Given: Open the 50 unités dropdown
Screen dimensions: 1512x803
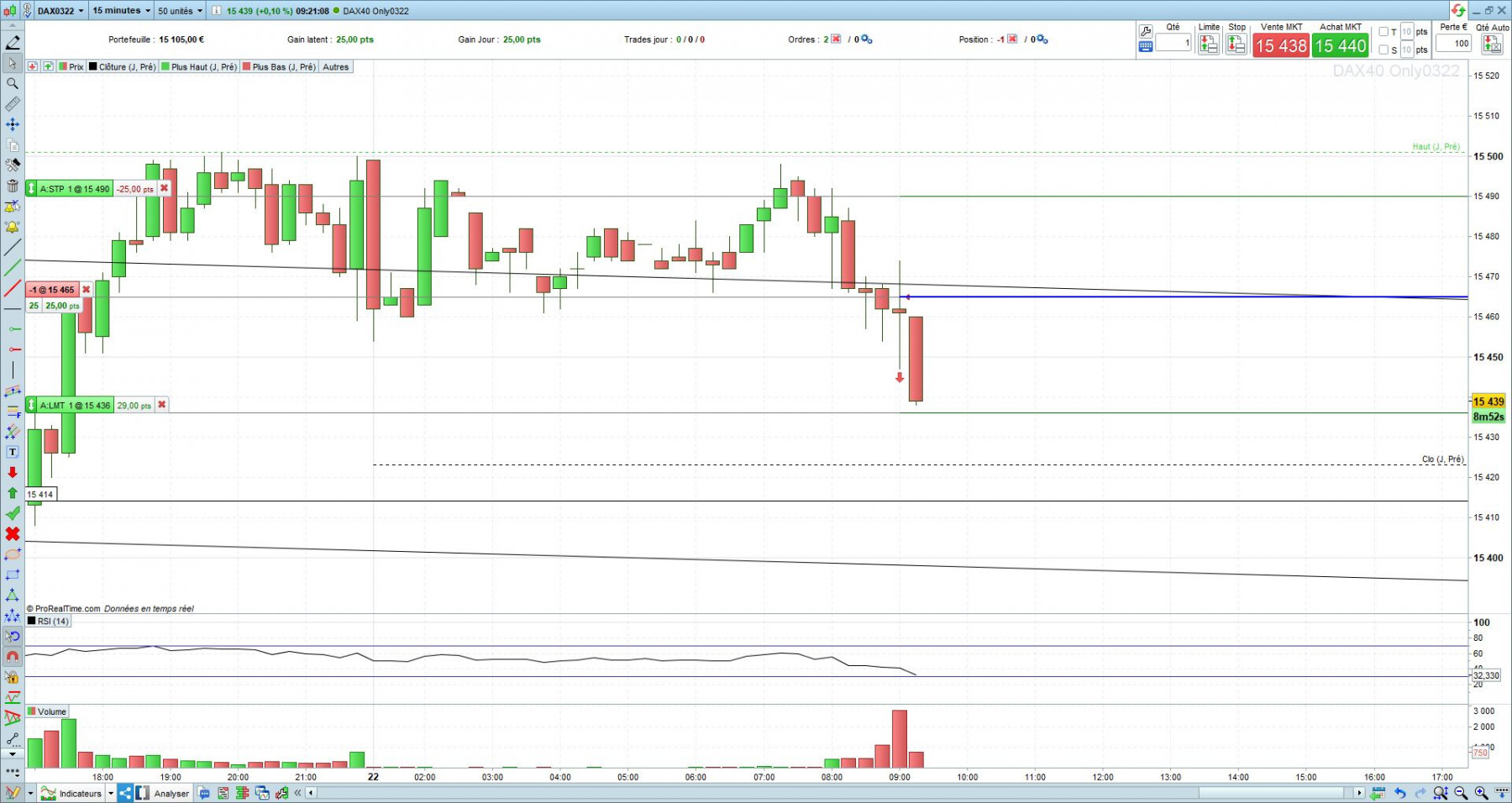Looking at the screenshot, I should (x=180, y=11).
